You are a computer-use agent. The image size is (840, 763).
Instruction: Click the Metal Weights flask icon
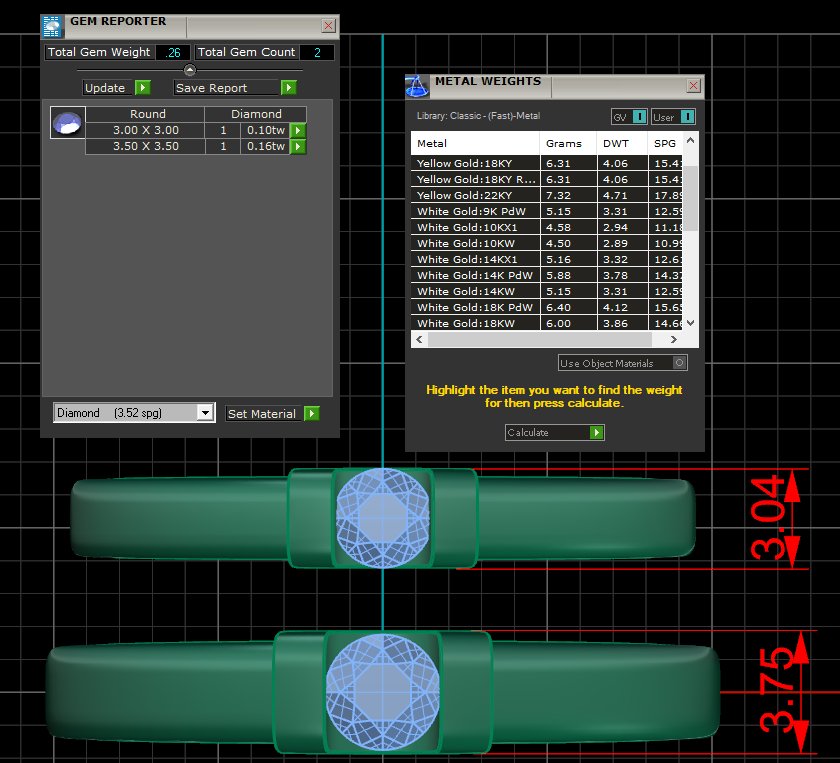pyautogui.click(x=417, y=87)
